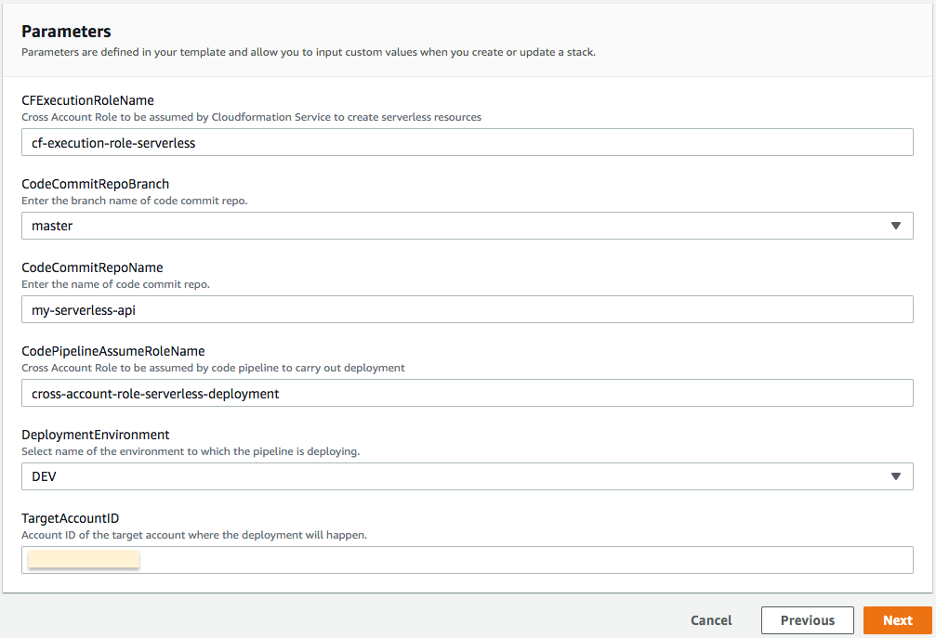
Task: Click the masked TargetAccountID input
Action: 467,559
